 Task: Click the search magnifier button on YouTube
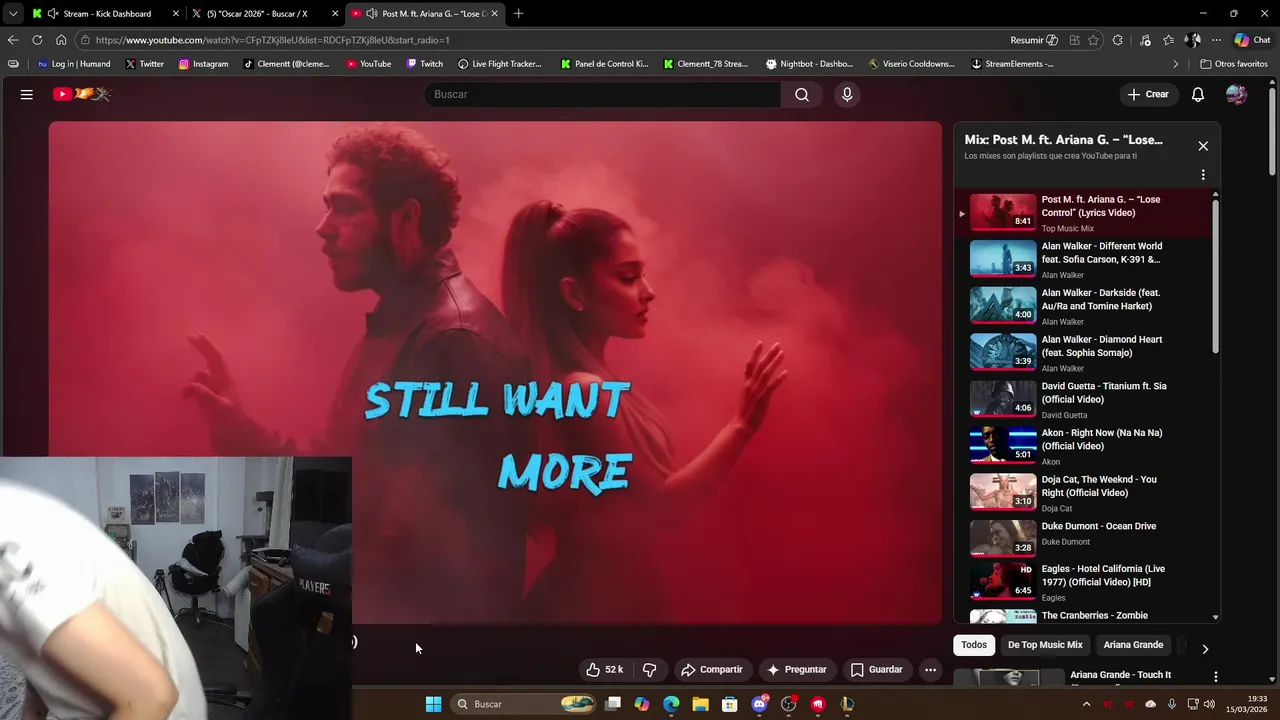coord(802,94)
